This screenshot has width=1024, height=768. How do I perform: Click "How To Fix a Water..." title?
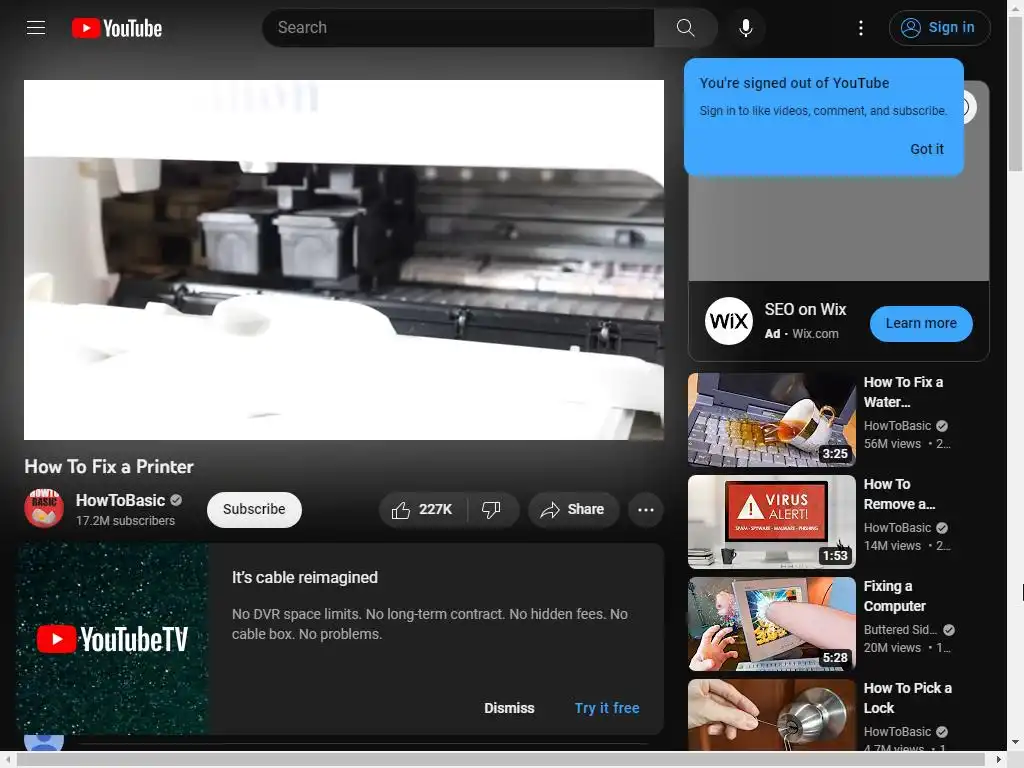click(903, 392)
